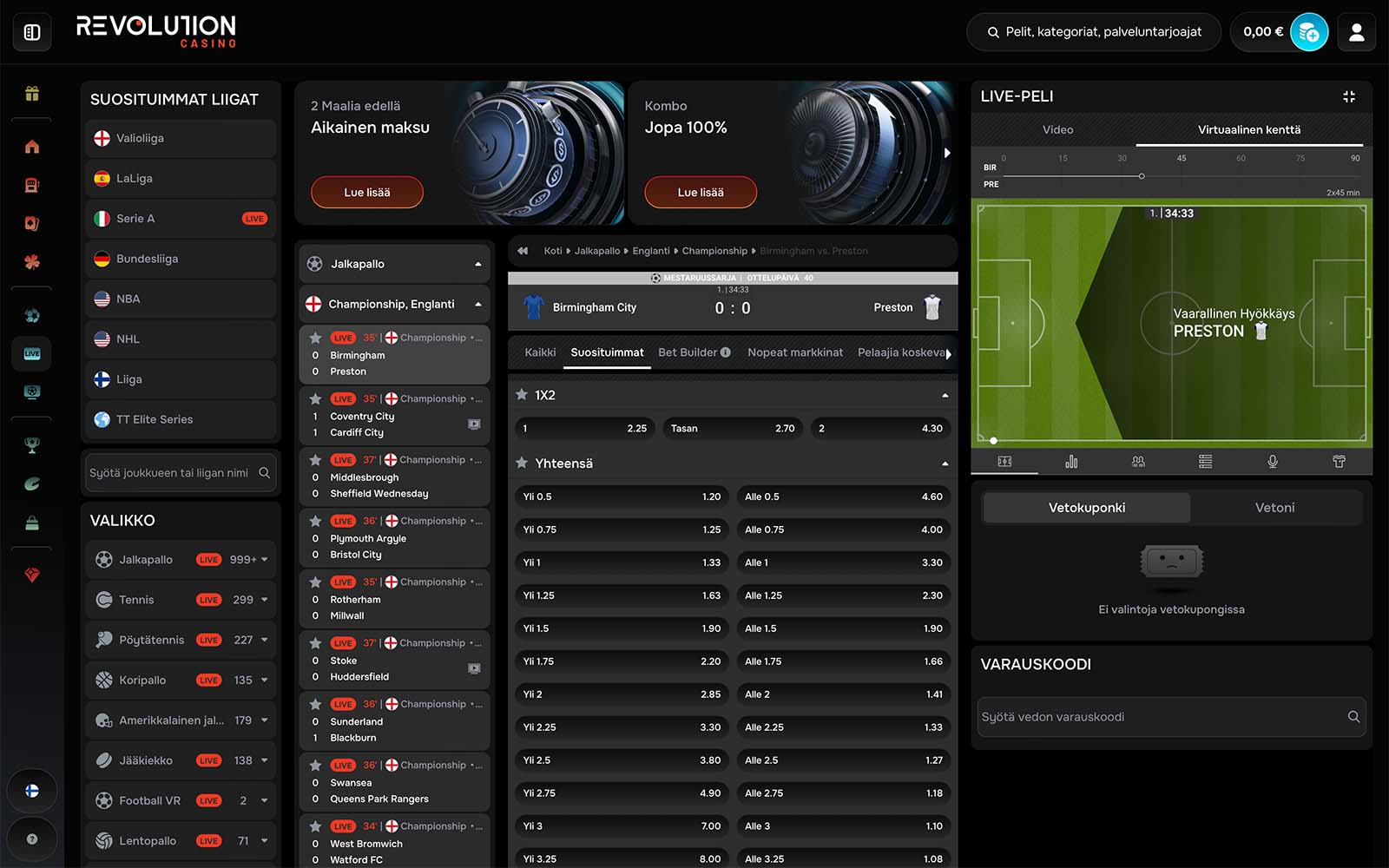The image size is (1389, 868).
Task: Click the Bet Builder info icon
Action: (726, 352)
